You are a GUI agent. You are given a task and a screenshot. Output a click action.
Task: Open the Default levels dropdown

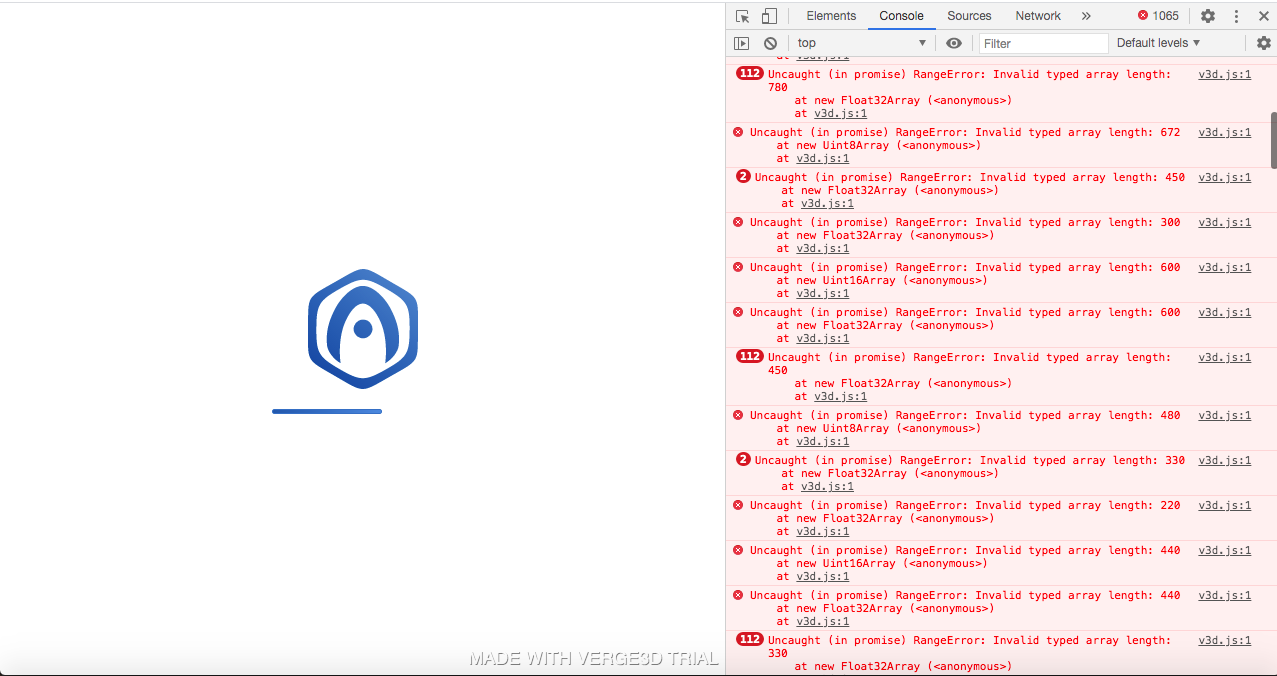click(1158, 43)
